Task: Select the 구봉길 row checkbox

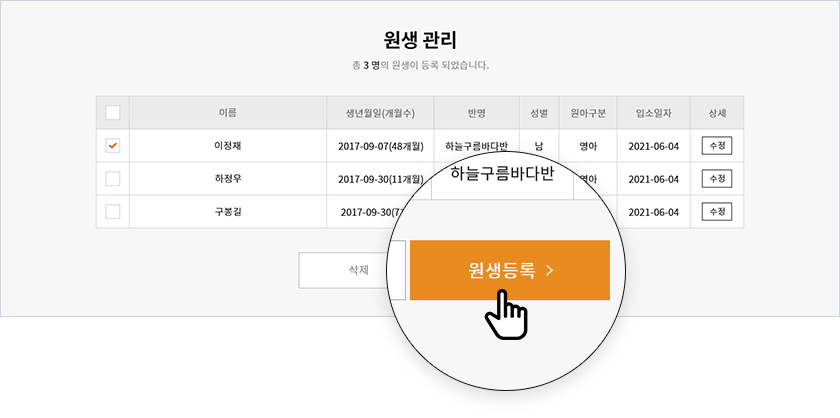Action: pos(112,212)
